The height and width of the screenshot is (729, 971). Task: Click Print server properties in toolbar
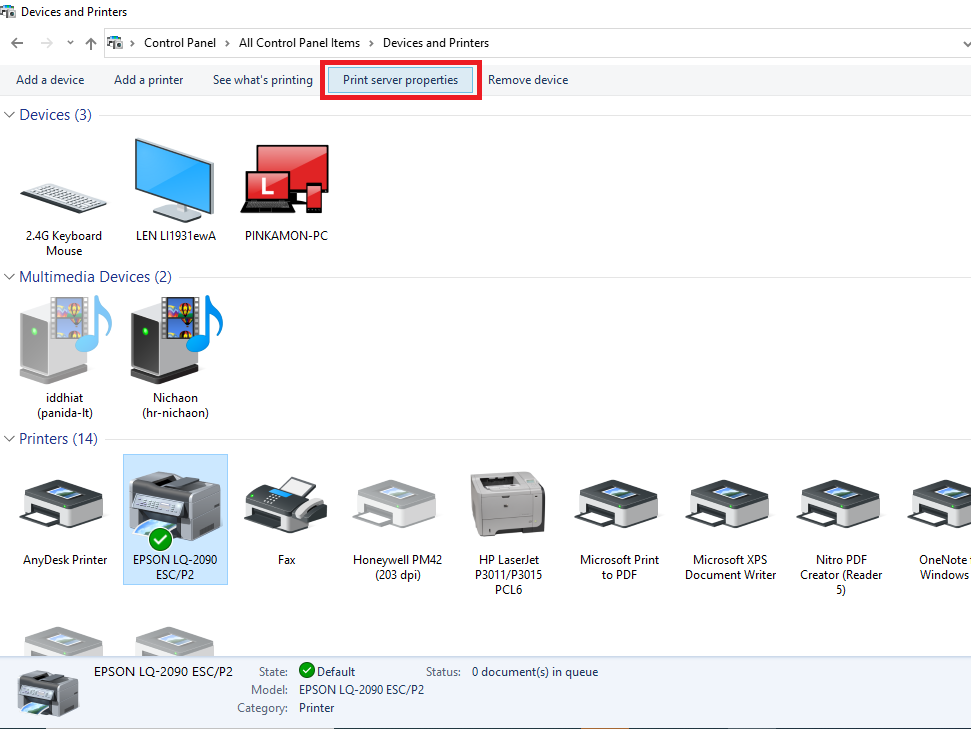coord(400,80)
